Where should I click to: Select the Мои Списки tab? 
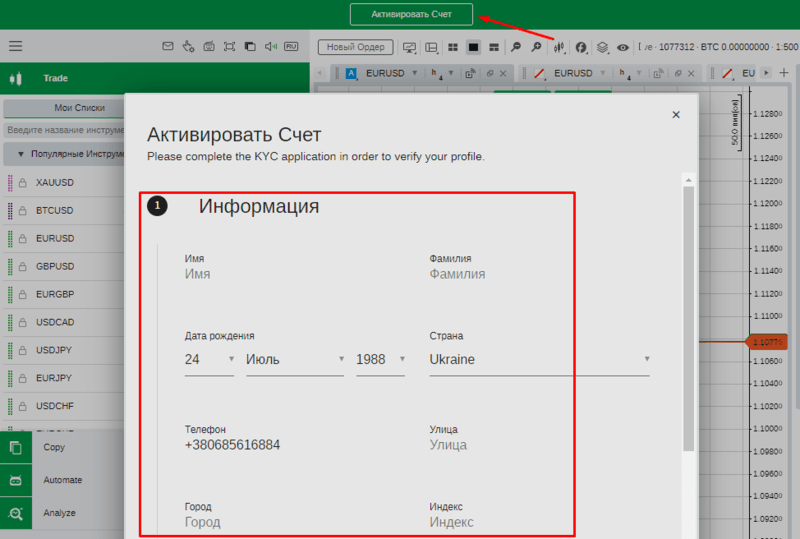tap(64, 108)
